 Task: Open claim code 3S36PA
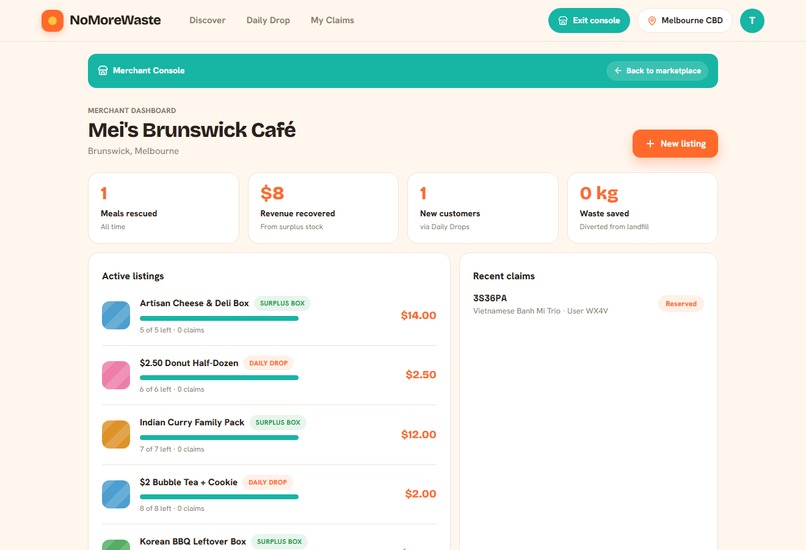tap(490, 298)
